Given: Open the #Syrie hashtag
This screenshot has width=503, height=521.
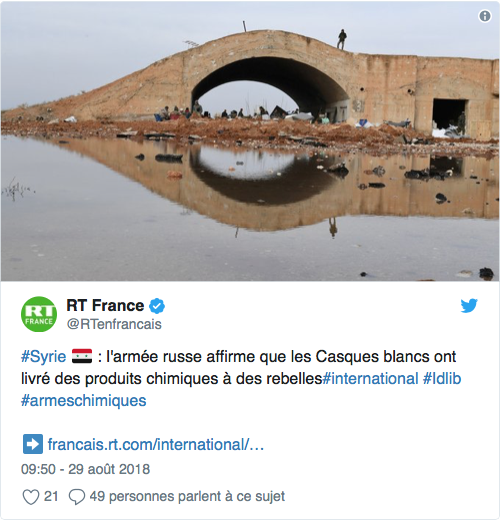Looking at the screenshot, I should point(44,357).
